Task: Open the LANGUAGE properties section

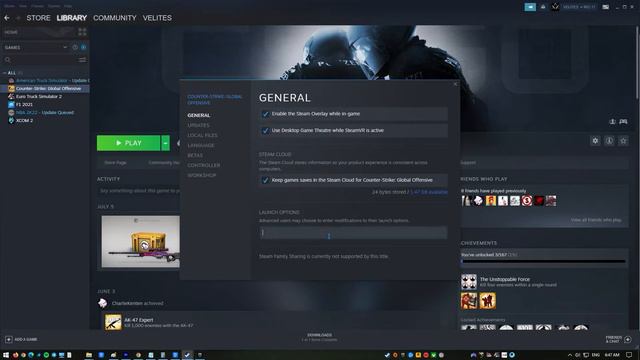Action: 201,145
